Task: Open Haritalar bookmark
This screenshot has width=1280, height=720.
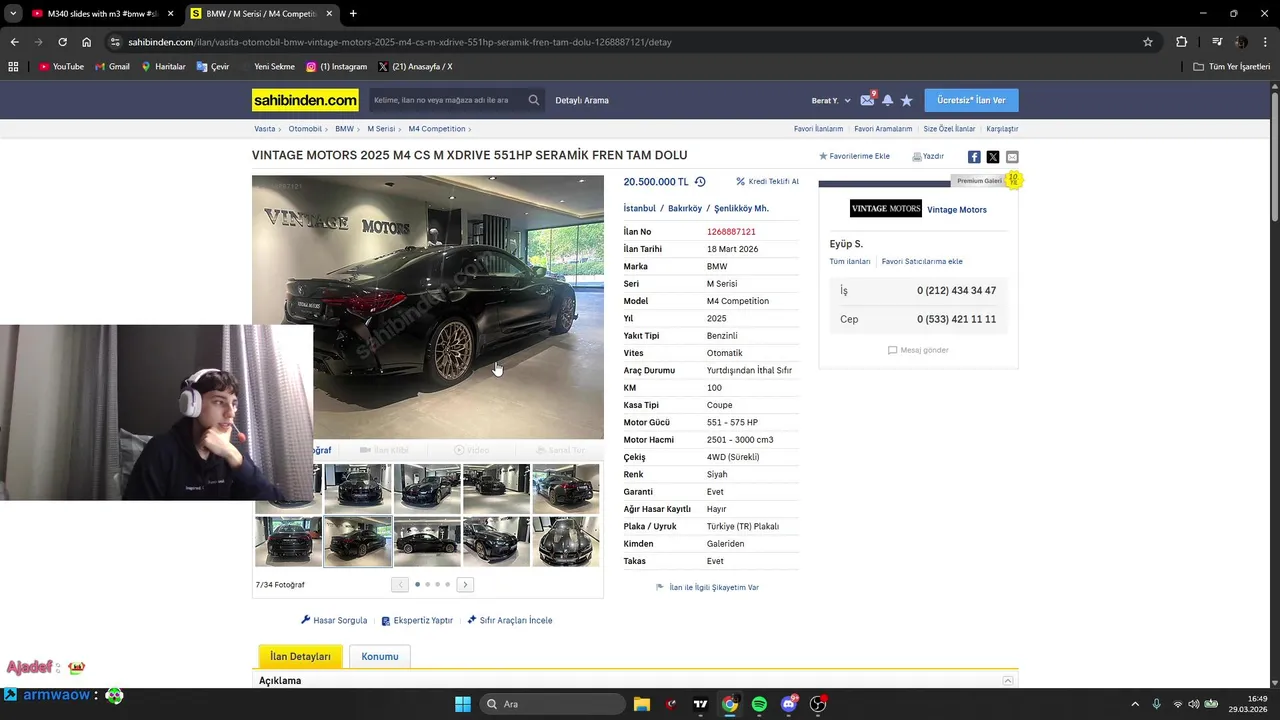Action: 163,67
